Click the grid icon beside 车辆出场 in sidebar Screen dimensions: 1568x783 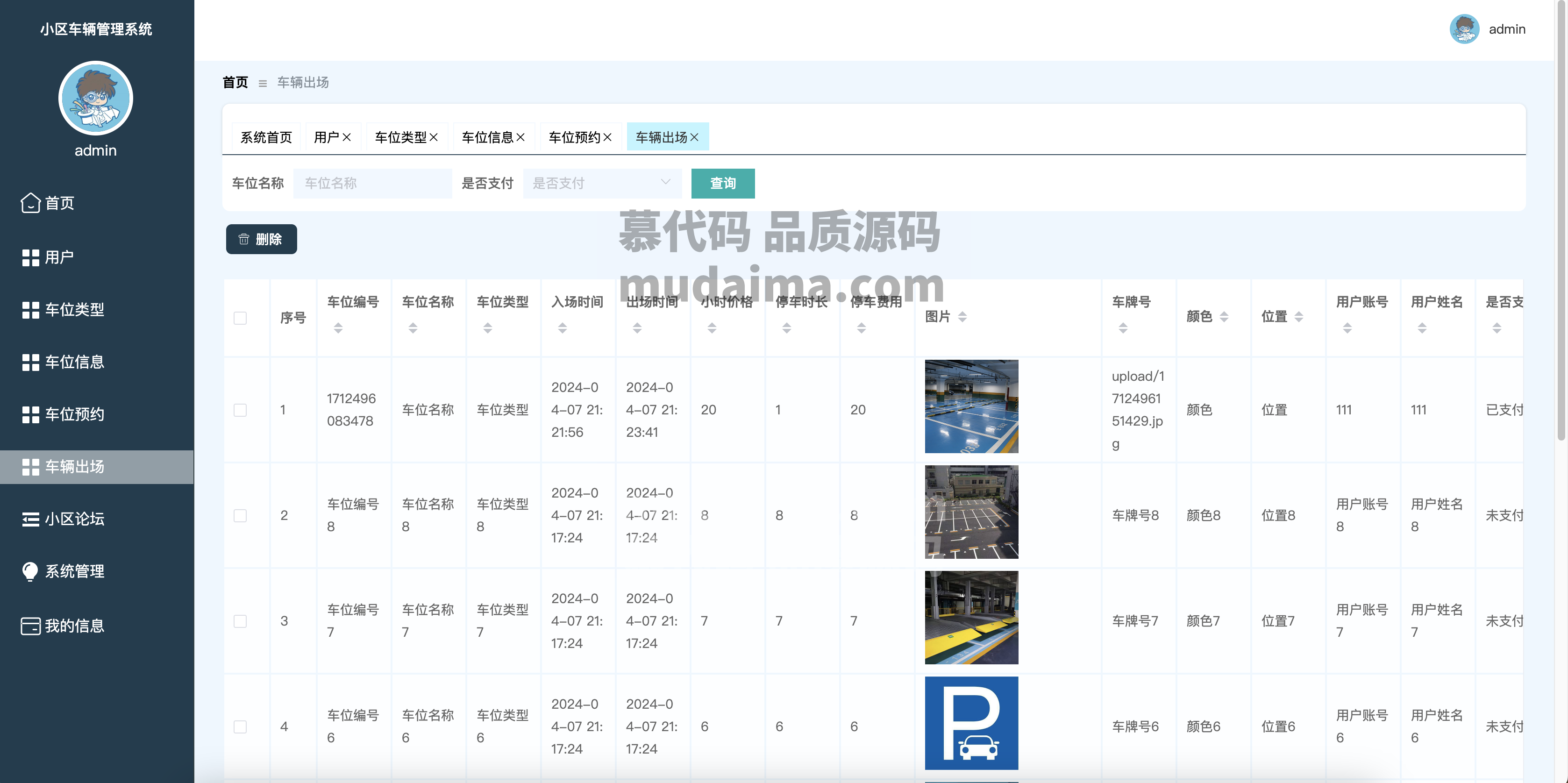point(30,467)
